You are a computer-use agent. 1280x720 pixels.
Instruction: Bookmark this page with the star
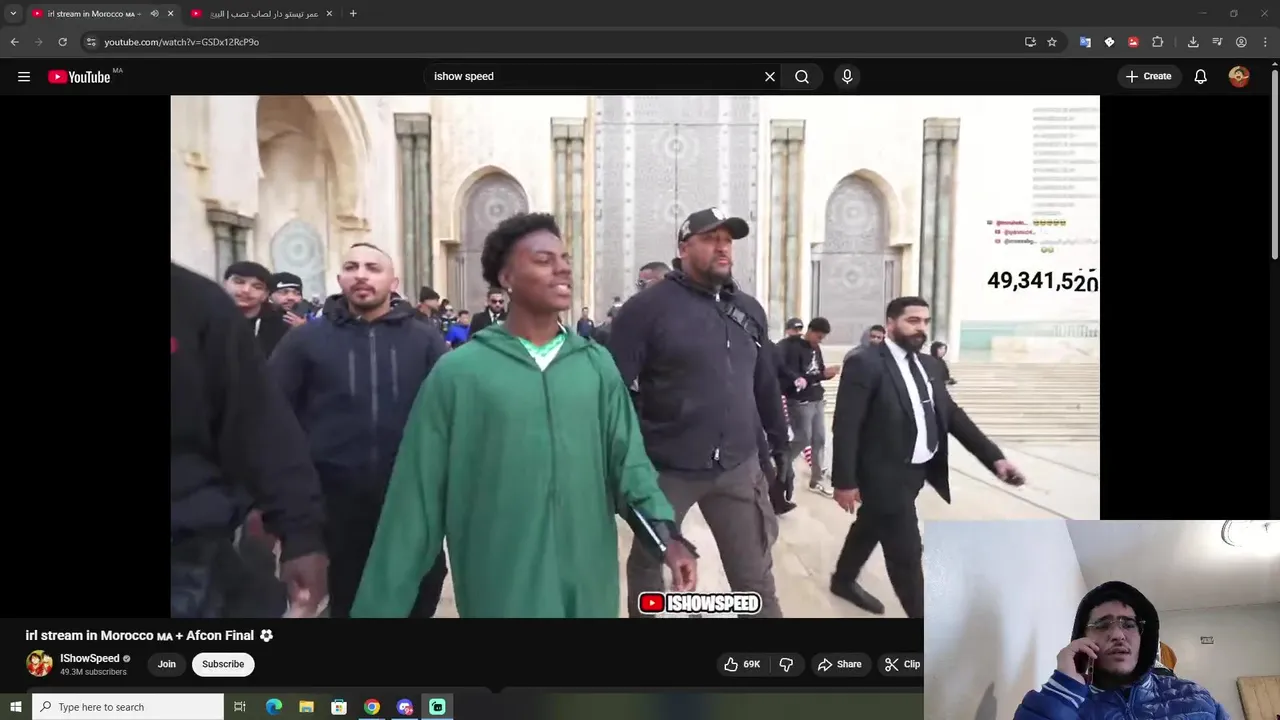click(1052, 42)
